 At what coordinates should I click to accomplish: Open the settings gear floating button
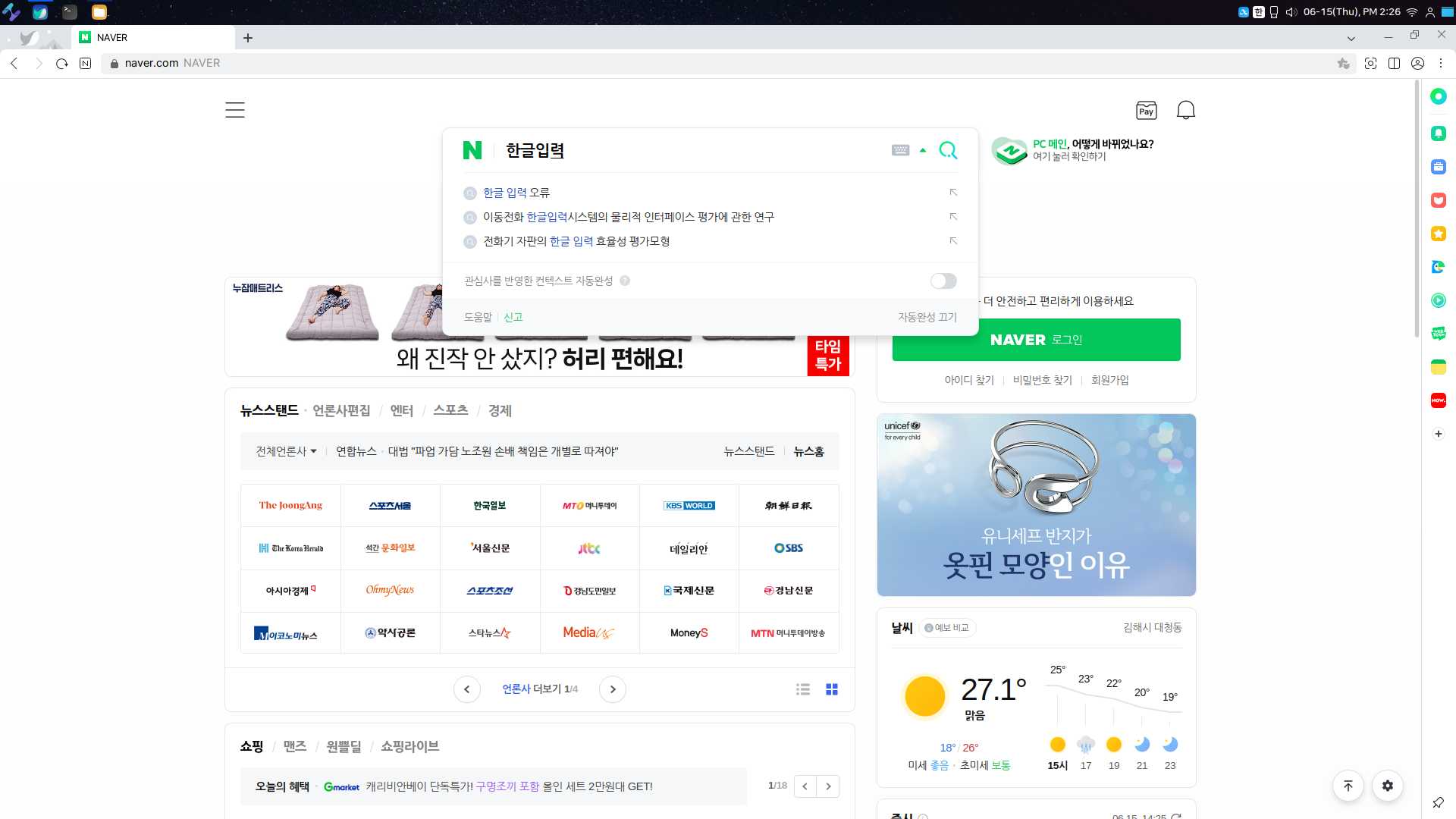pyautogui.click(x=1387, y=786)
